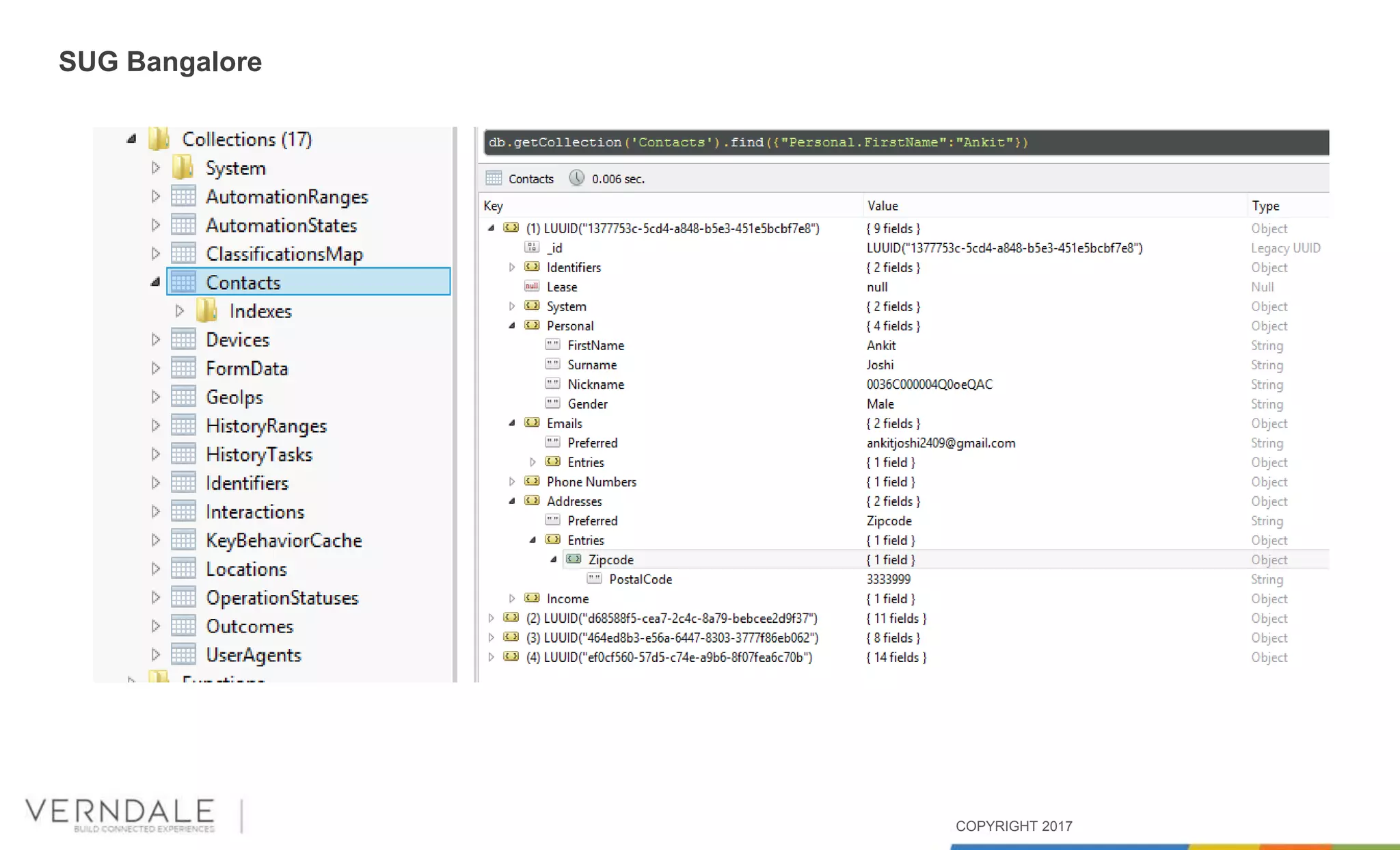The image size is (1400, 850).
Task: Select the UserAgents collection
Action: tap(253, 655)
